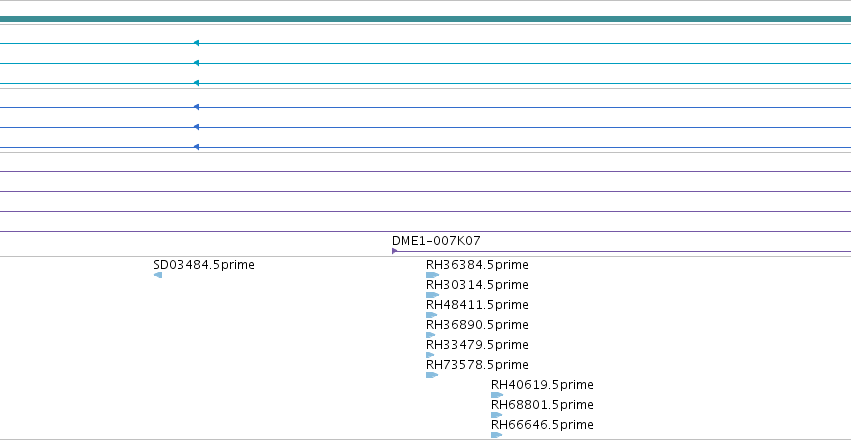Click the DME1-007K07 start triangle marker
The image size is (851, 440).
click(395, 251)
